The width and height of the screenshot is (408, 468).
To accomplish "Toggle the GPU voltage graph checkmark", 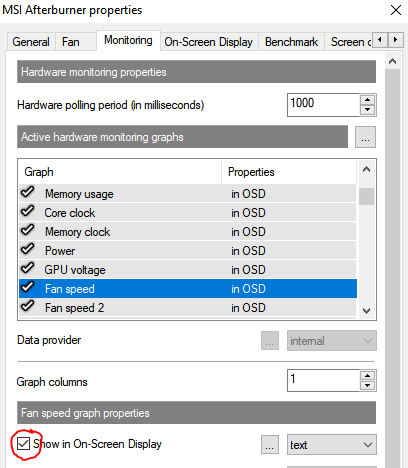I will click(x=28, y=269).
